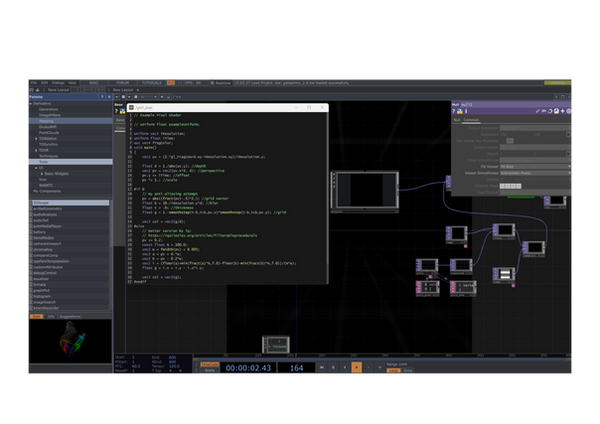600x424 pixels.
Task: Click the pause transport button
Action: 333,367
